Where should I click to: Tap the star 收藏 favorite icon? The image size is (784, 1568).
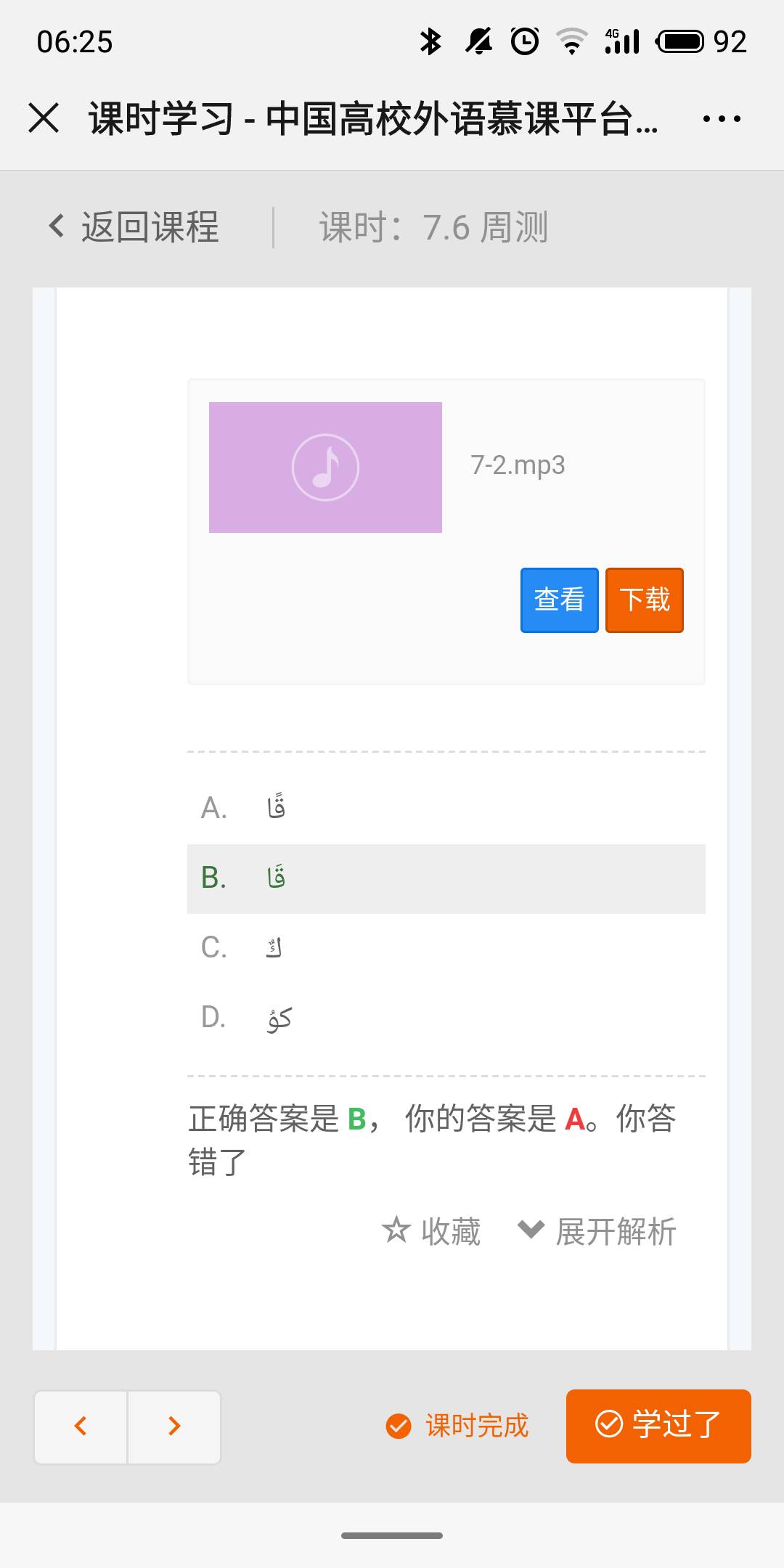[396, 1230]
